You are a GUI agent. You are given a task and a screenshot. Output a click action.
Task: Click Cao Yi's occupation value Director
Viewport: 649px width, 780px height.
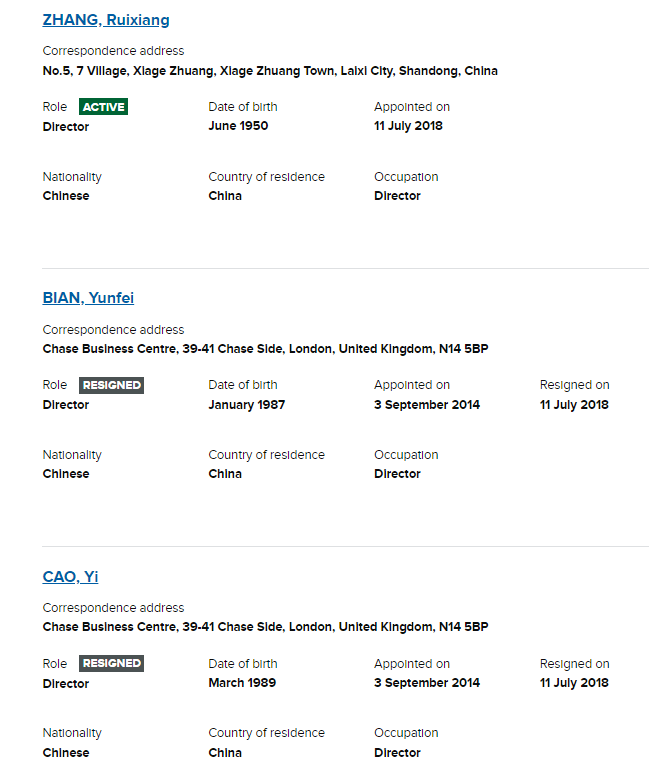pyautogui.click(x=397, y=753)
